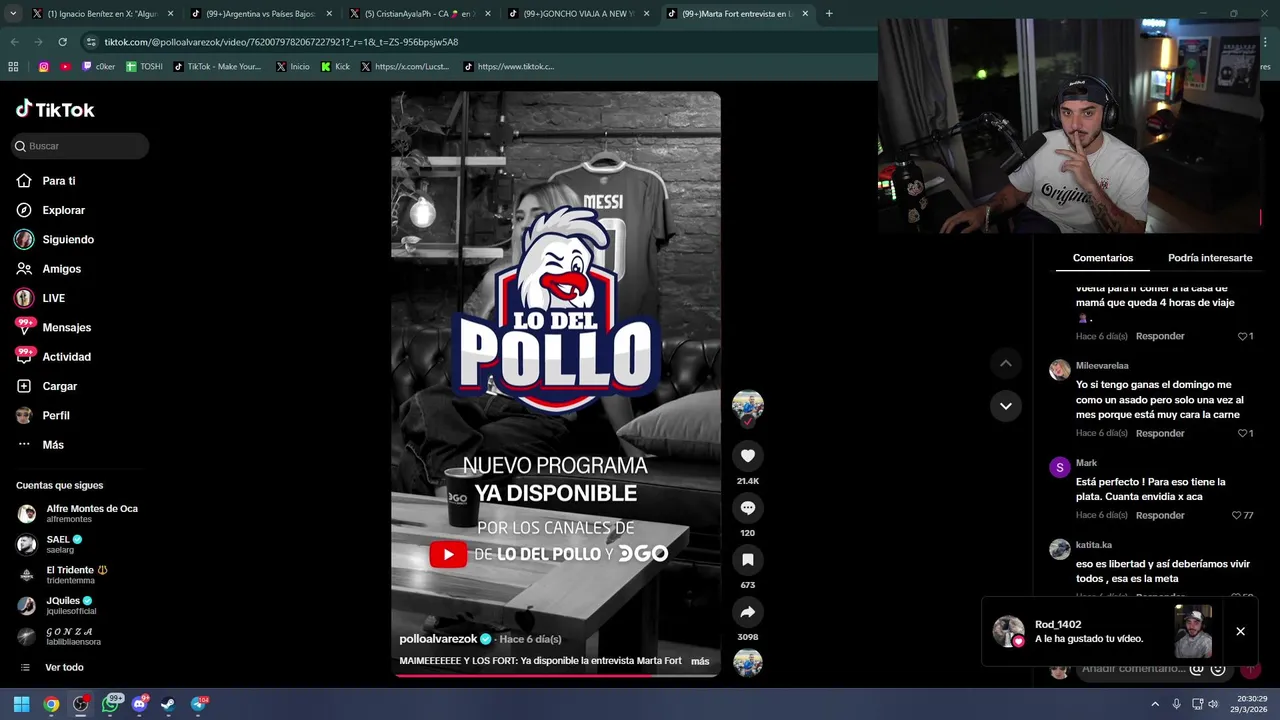Open Chrome apps grid in bookmarks bar
Screen dimensions: 1280x720
pyautogui.click(x=13, y=67)
